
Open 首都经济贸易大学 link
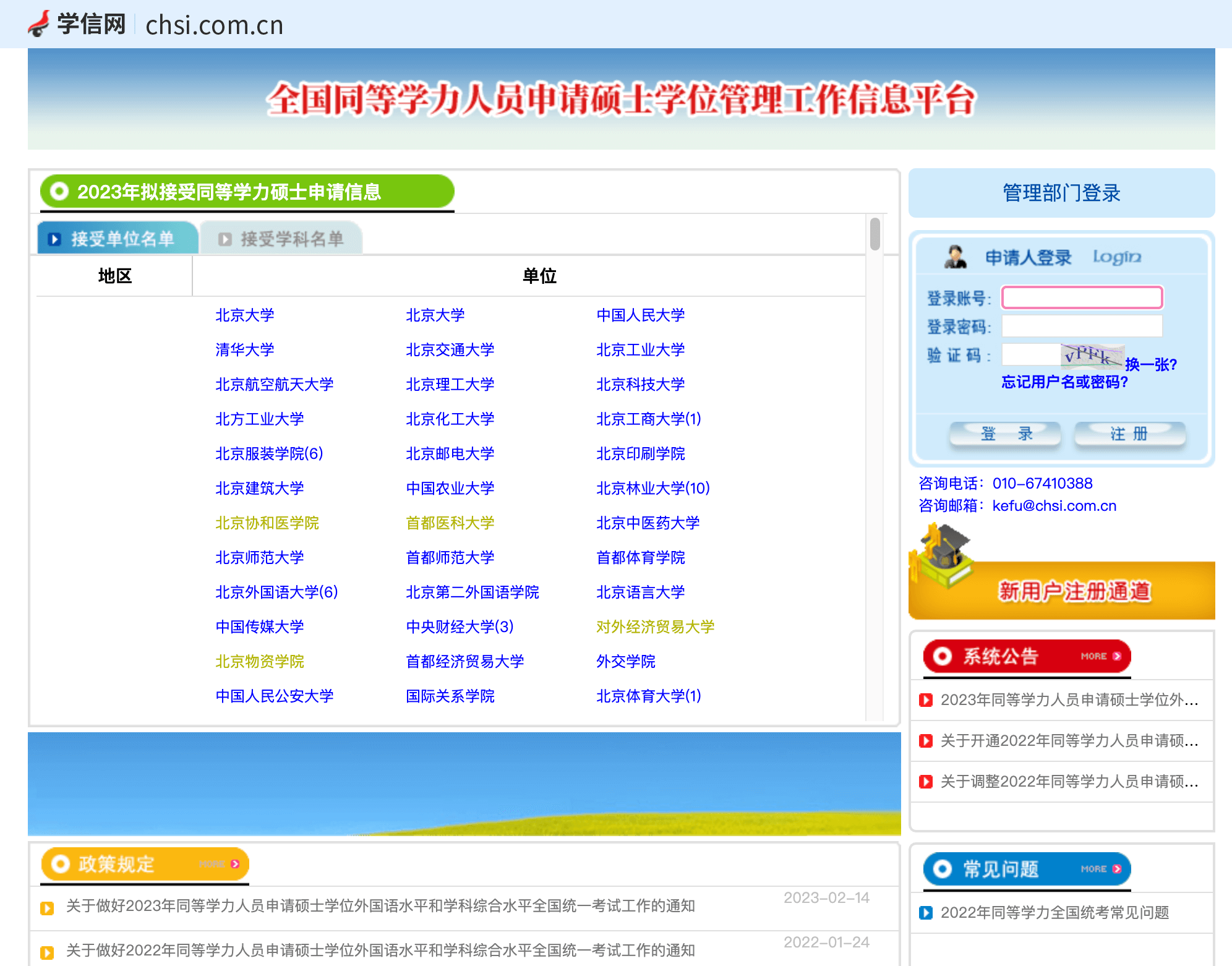tap(465, 662)
